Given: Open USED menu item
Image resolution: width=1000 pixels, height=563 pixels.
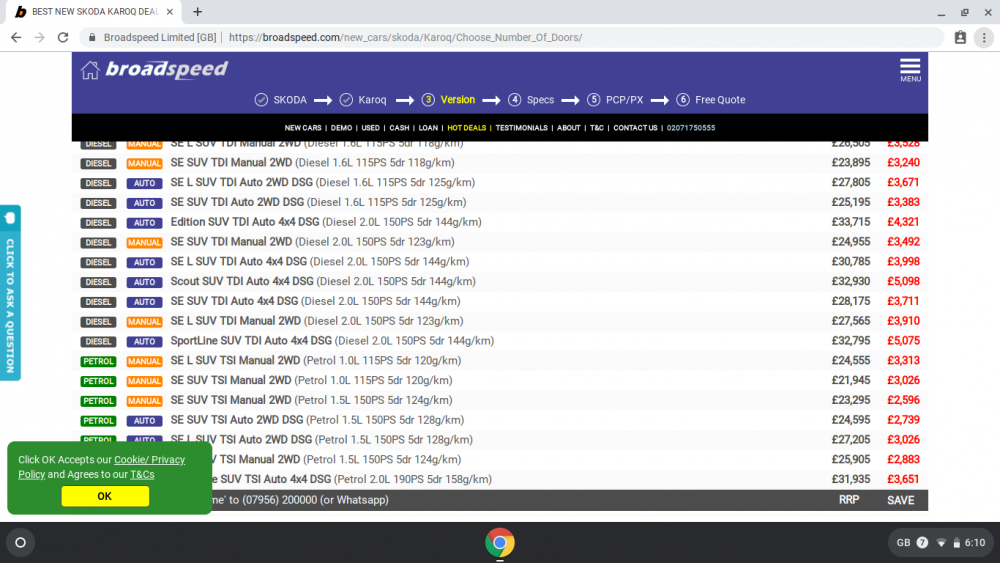Looking at the screenshot, I should (x=371, y=128).
